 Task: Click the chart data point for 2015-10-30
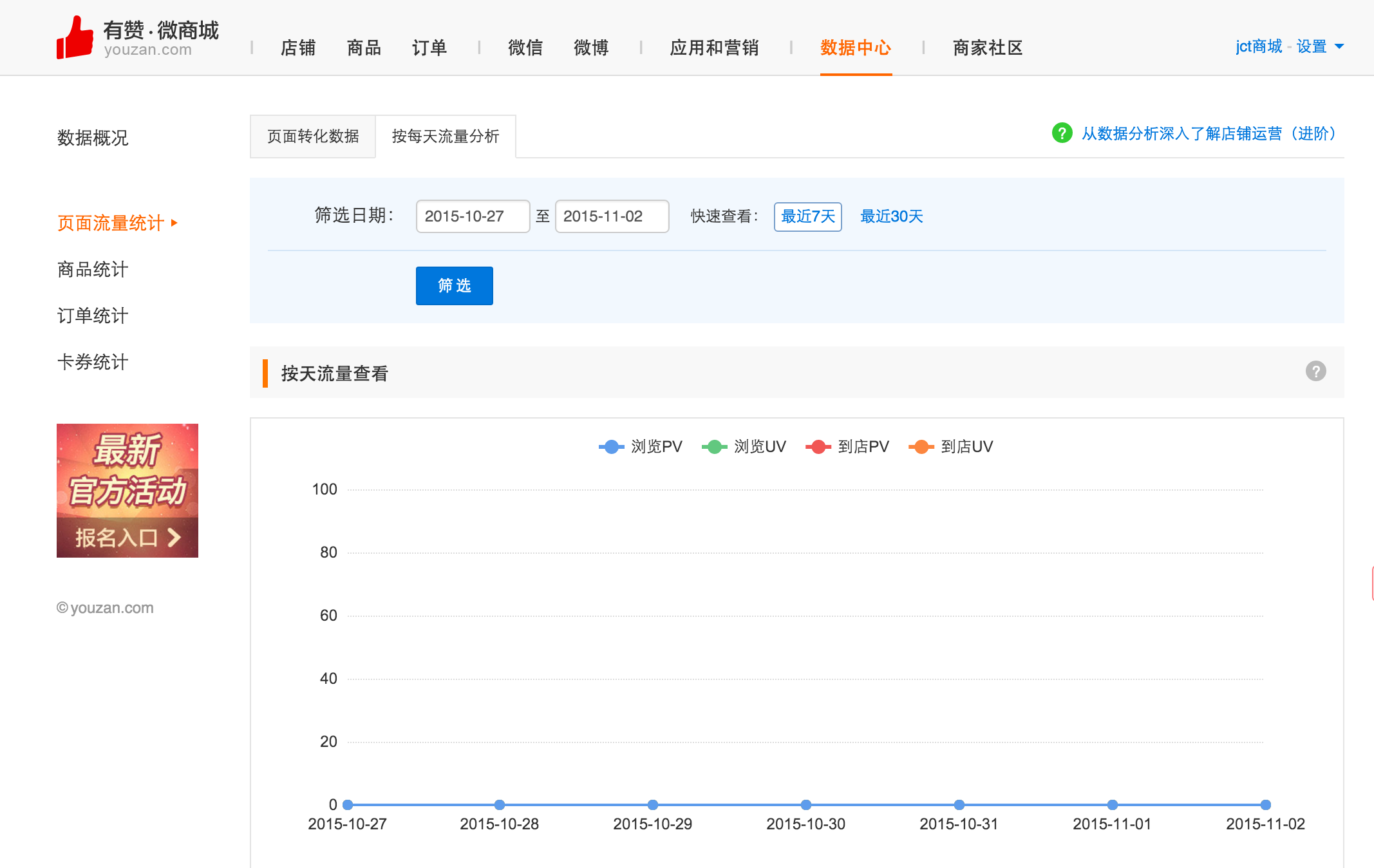pyautogui.click(x=806, y=805)
